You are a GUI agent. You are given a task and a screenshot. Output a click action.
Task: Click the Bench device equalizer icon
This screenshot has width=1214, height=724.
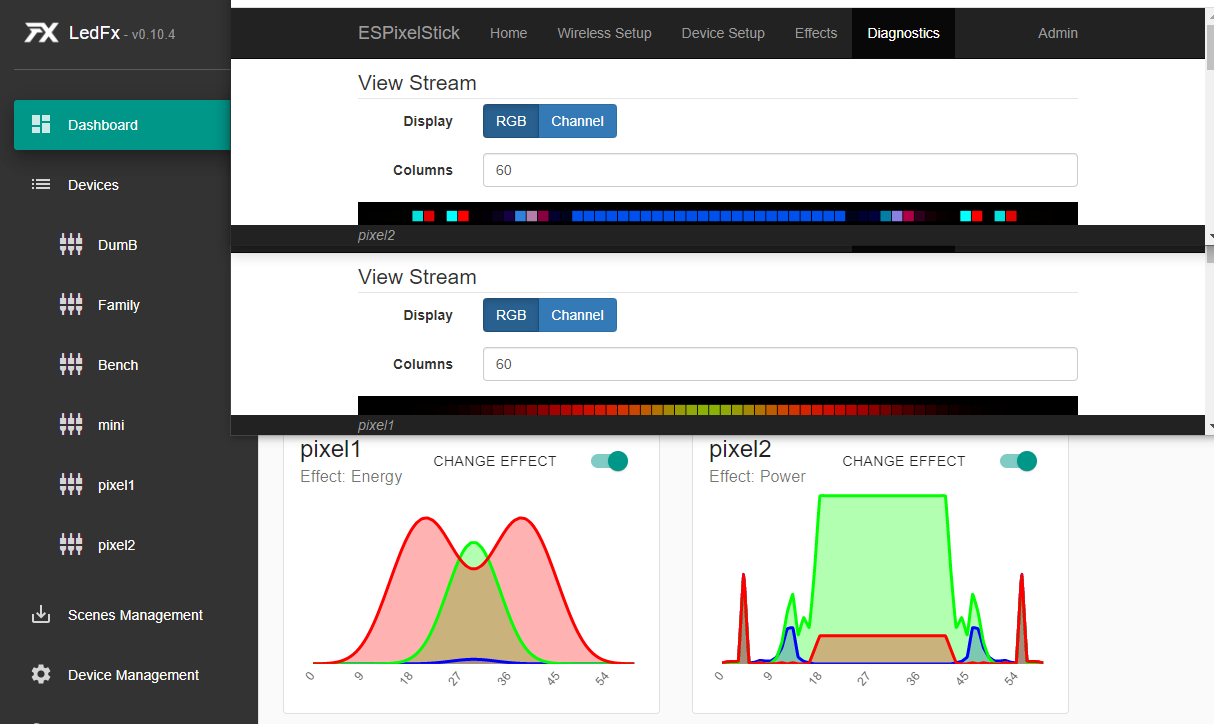click(71, 364)
